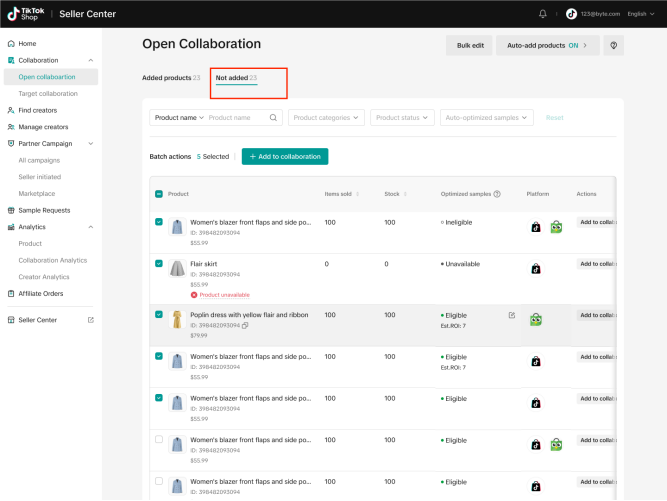Expand the Auto-optimized samples filter

coord(487,117)
